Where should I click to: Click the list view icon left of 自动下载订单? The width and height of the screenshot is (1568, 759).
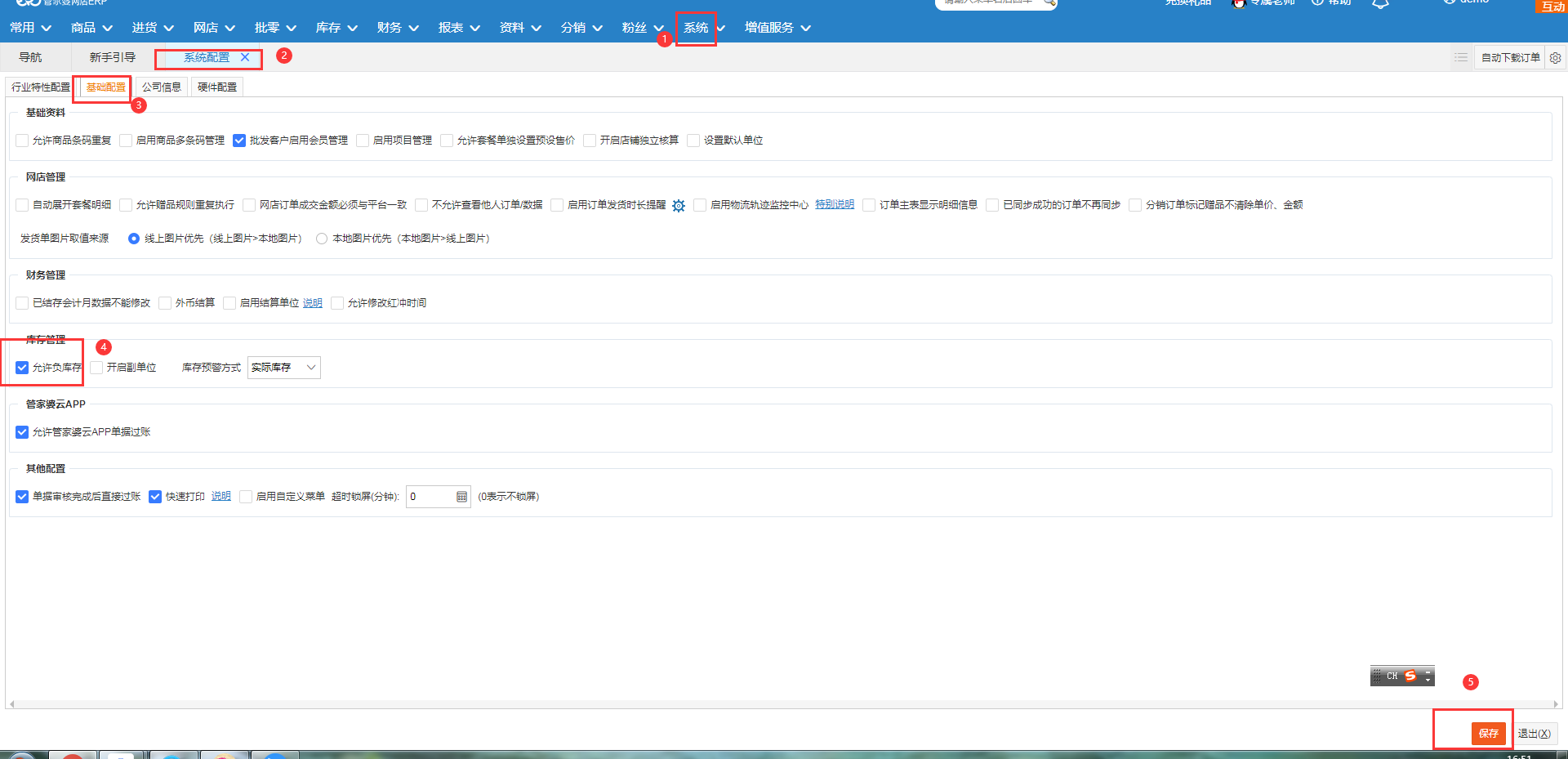[x=1461, y=58]
